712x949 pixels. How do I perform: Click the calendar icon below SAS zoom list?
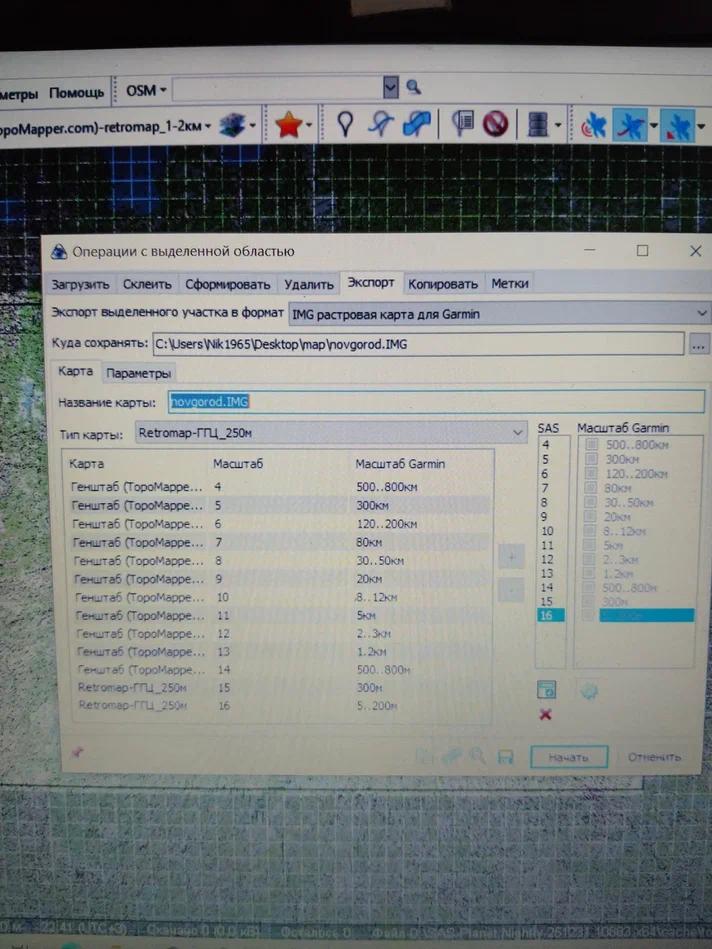coord(546,690)
